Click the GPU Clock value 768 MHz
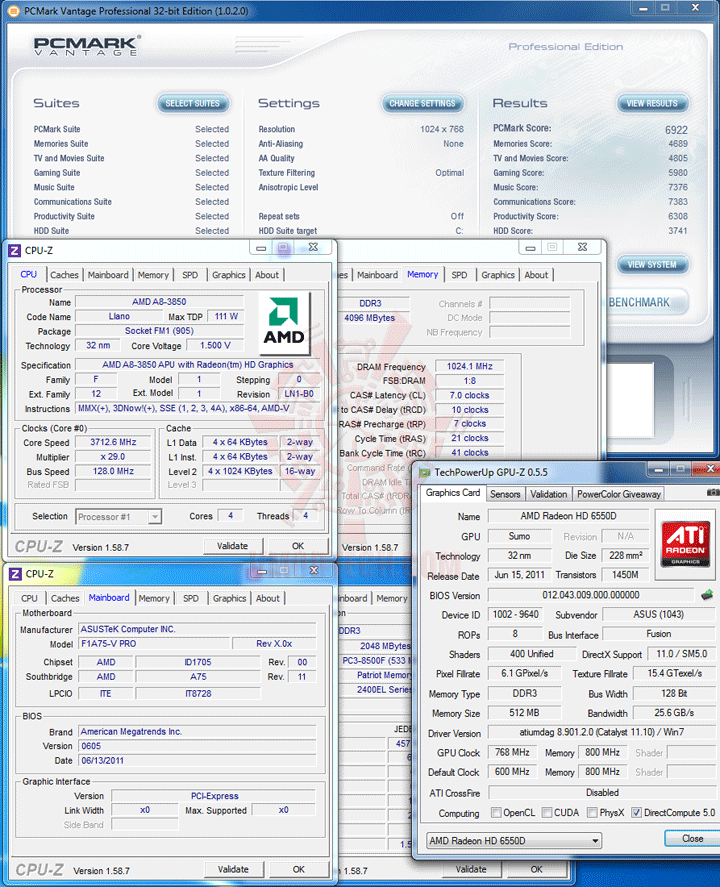Viewport: 720px width, 887px height. pos(512,752)
